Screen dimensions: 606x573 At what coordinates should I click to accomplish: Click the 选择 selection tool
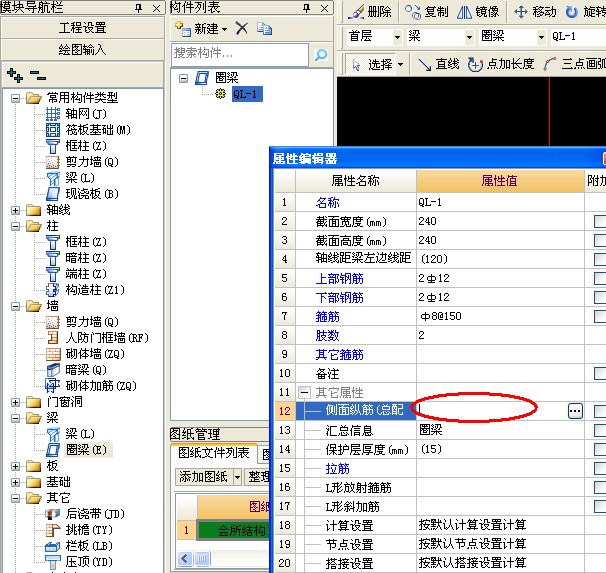pos(373,64)
